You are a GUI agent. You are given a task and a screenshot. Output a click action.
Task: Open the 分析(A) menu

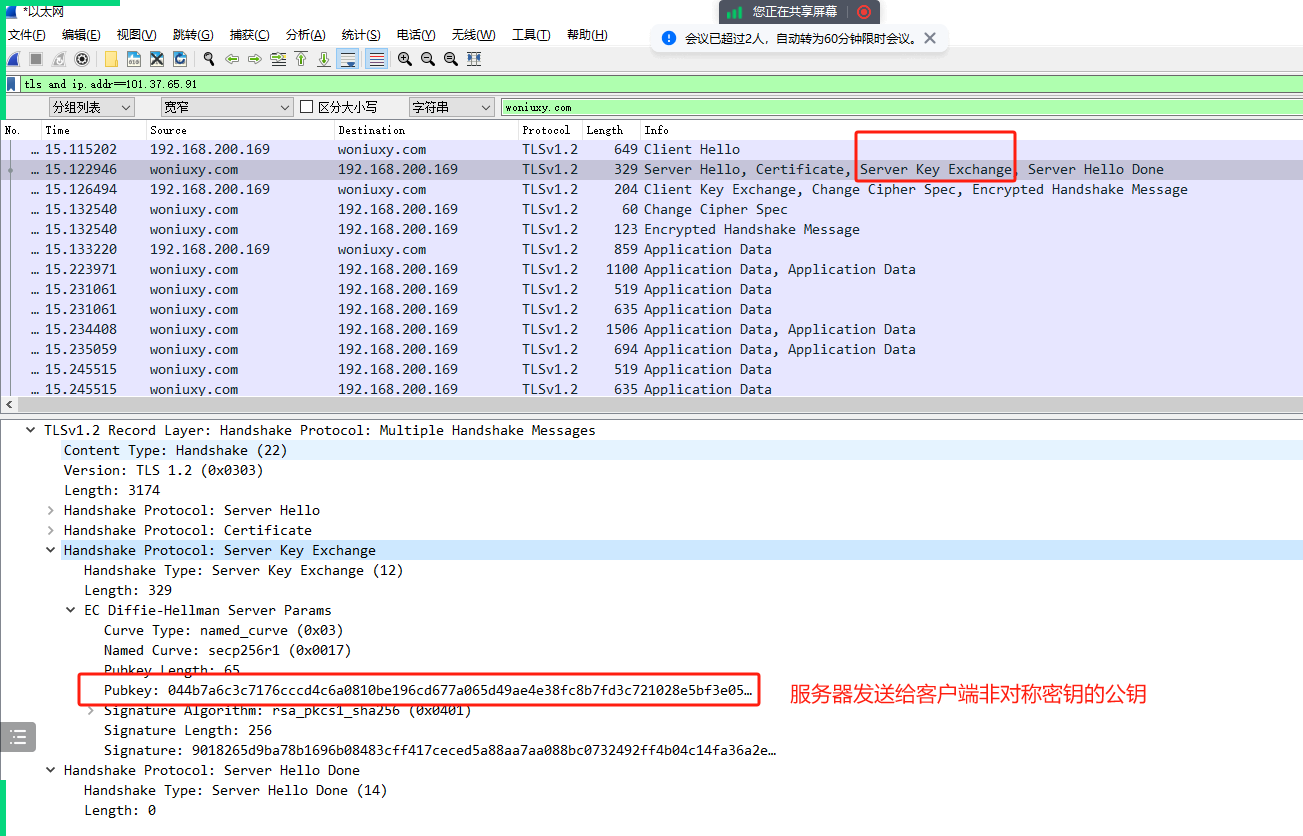click(305, 35)
